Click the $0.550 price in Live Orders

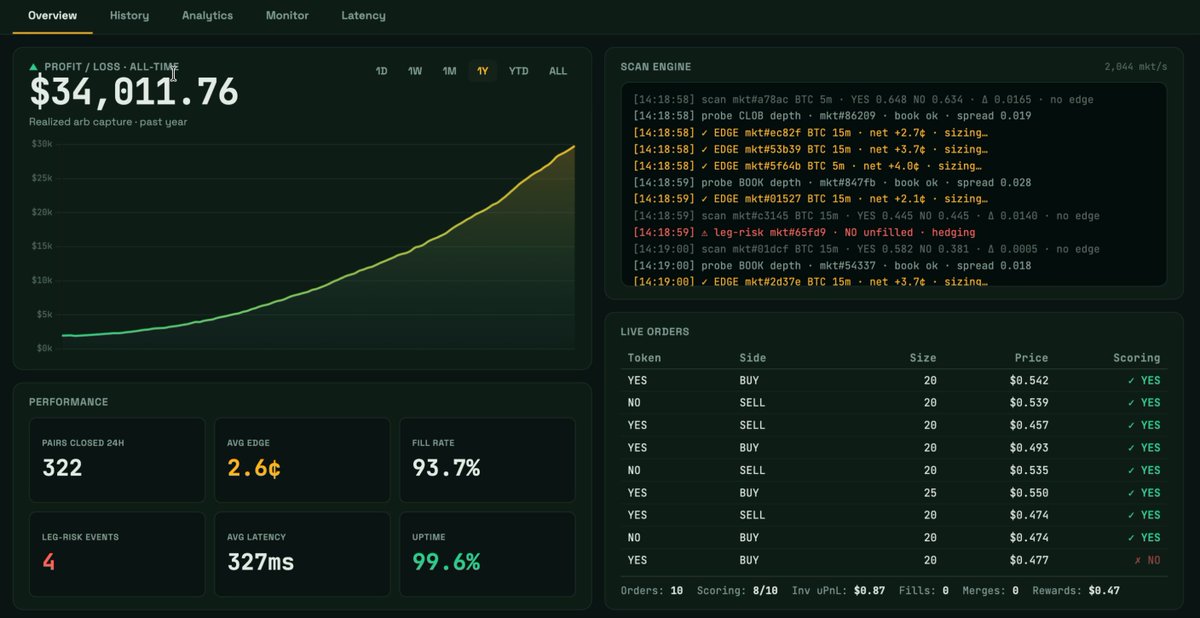tap(1031, 493)
